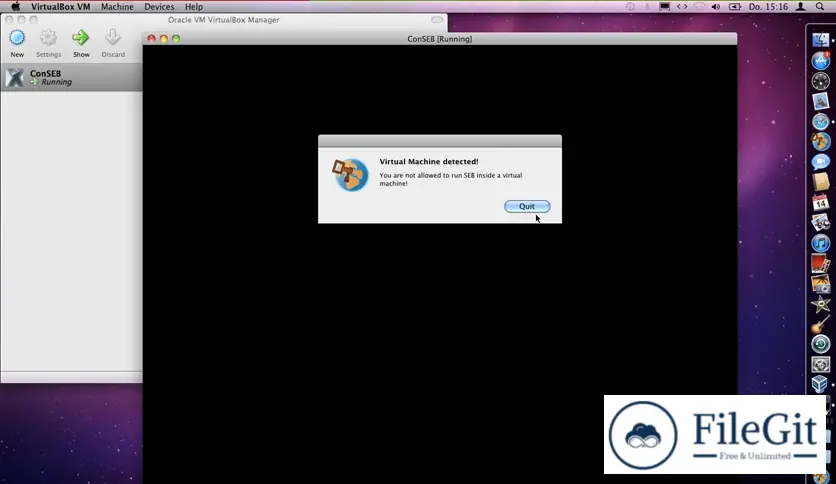Open the VirtualBox VM menu
Viewport: 836px width, 484px height.
tap(60, 7)
